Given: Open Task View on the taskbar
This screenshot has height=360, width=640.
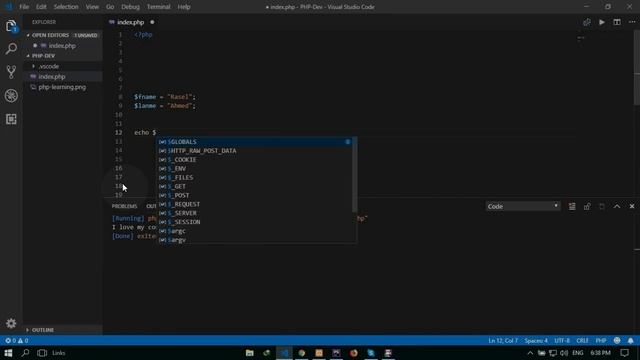Looking at the screenshot, I should pyautogui.click(x=42, y=353).
